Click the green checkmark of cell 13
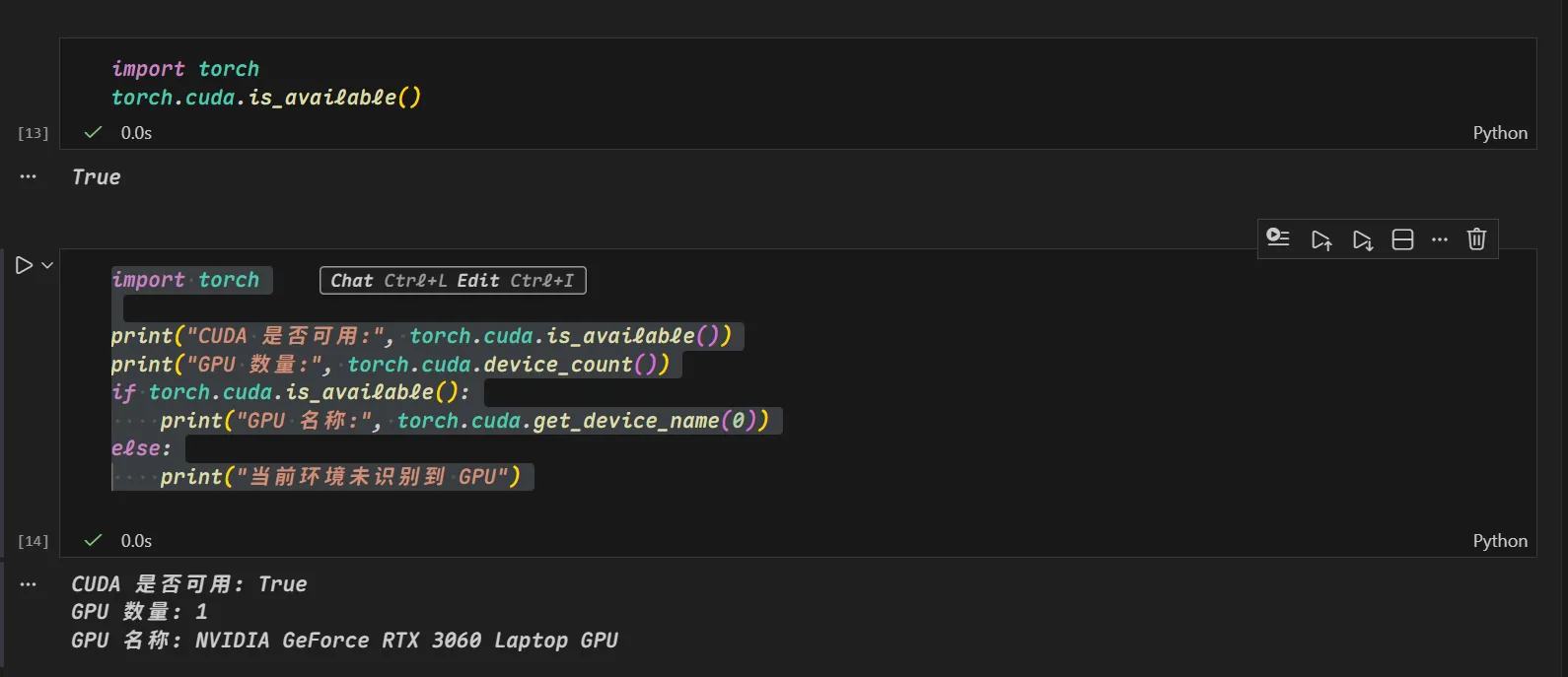 coord(94,132)
